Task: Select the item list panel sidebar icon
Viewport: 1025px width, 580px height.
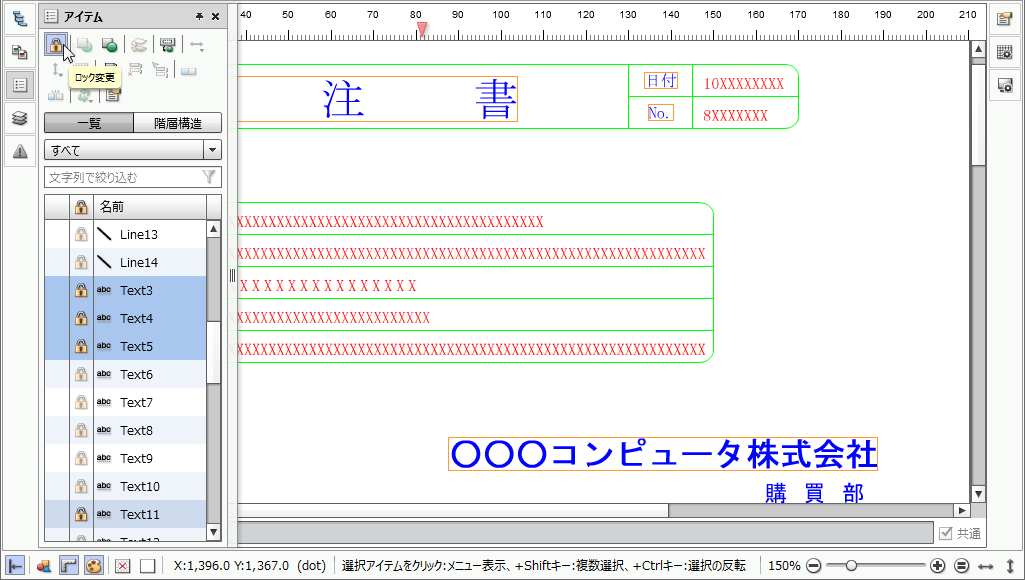Action: [20, 85]
